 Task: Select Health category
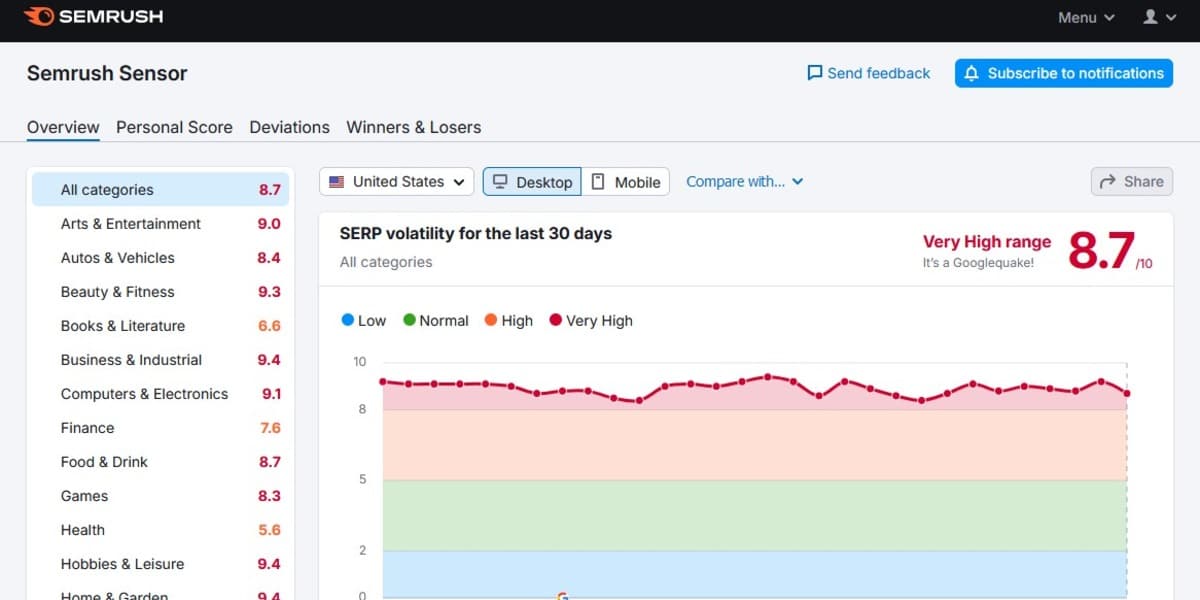pyautogui.click(x=160, y=530)
